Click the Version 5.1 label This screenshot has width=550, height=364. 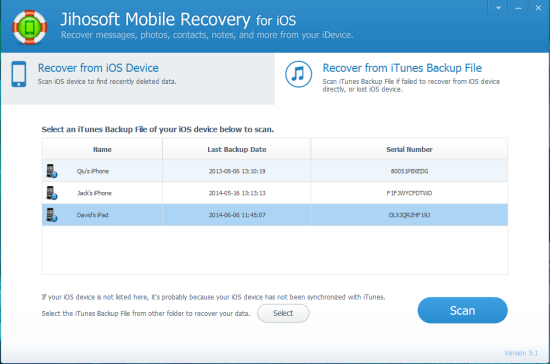pyautogui.click(x=521, y=353)
